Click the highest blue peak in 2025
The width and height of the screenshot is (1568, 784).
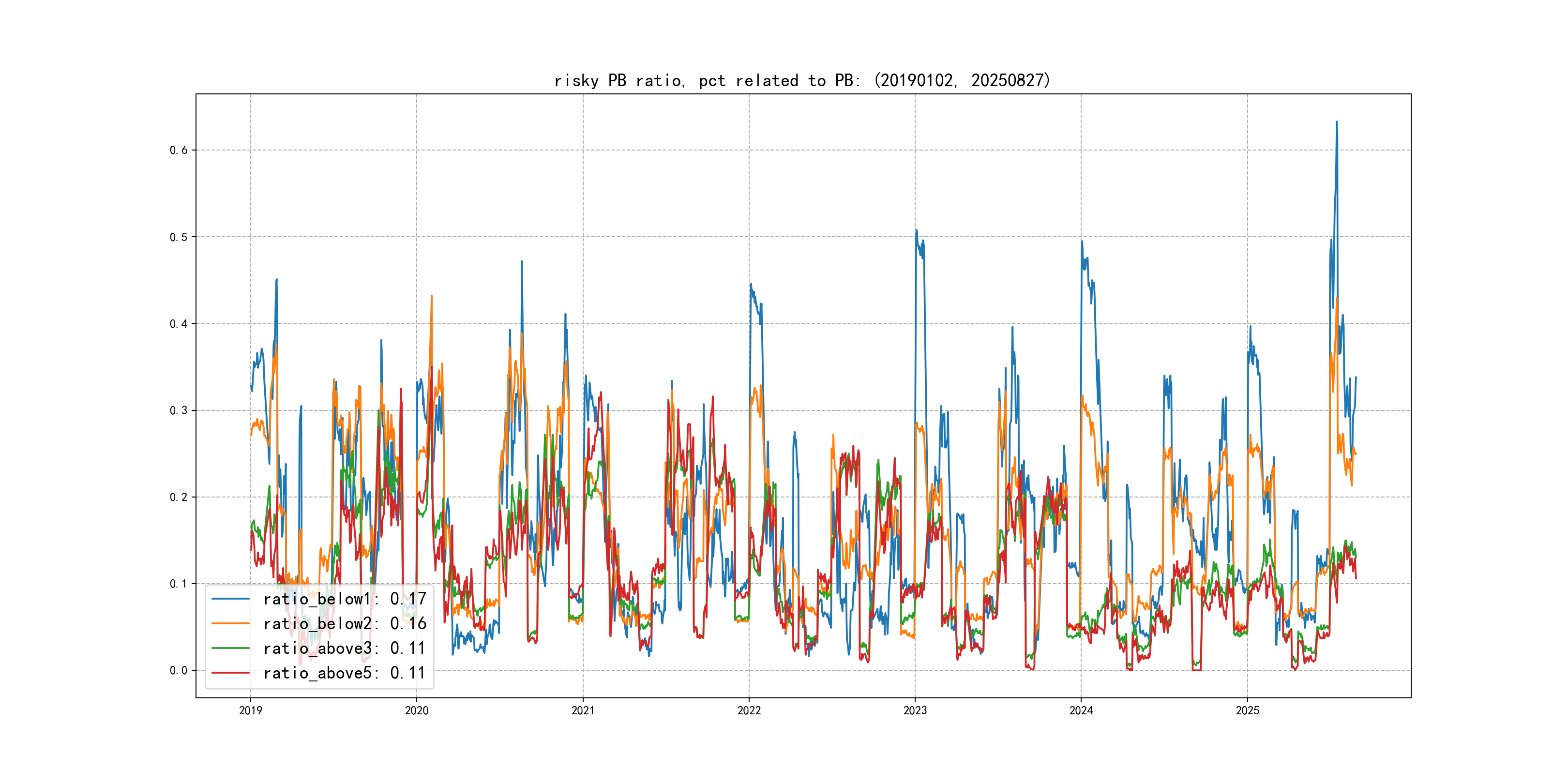pyautogui.click(x=1337, y=123)
